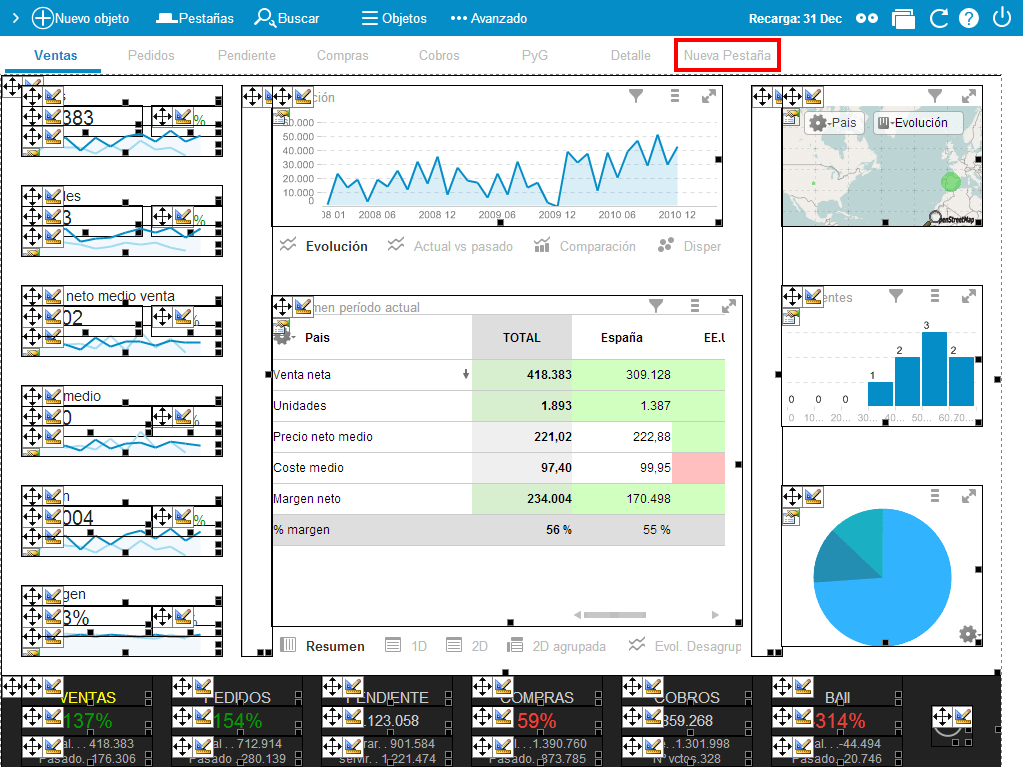1023x767 pixels.
Task: Click the power logout icon
Action: [x=1001, y=18]
